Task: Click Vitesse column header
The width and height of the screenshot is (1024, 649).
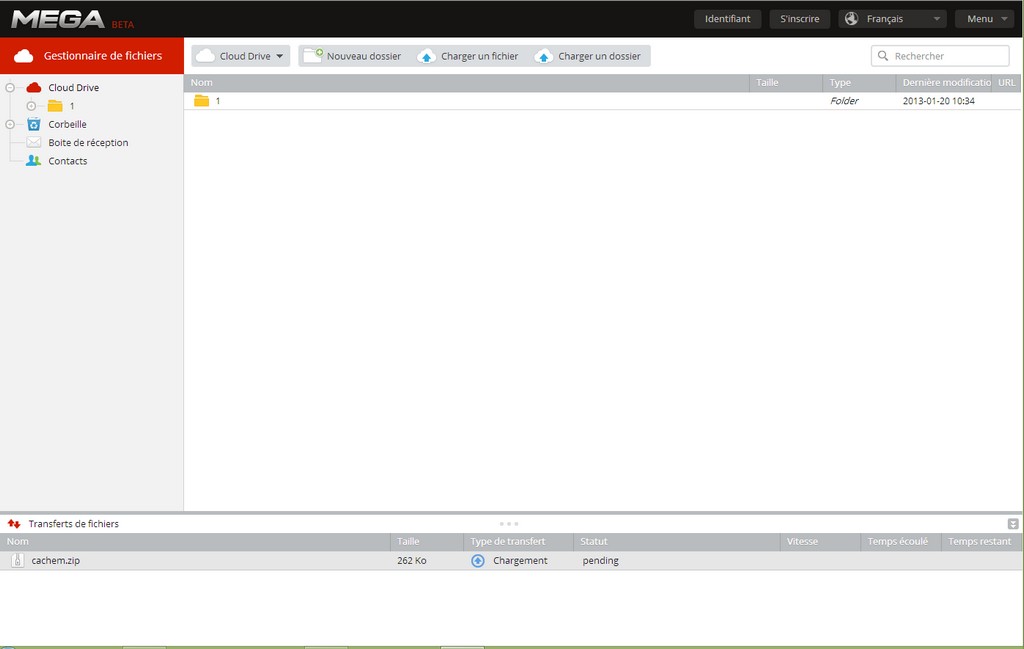Action: coord(820,541)
